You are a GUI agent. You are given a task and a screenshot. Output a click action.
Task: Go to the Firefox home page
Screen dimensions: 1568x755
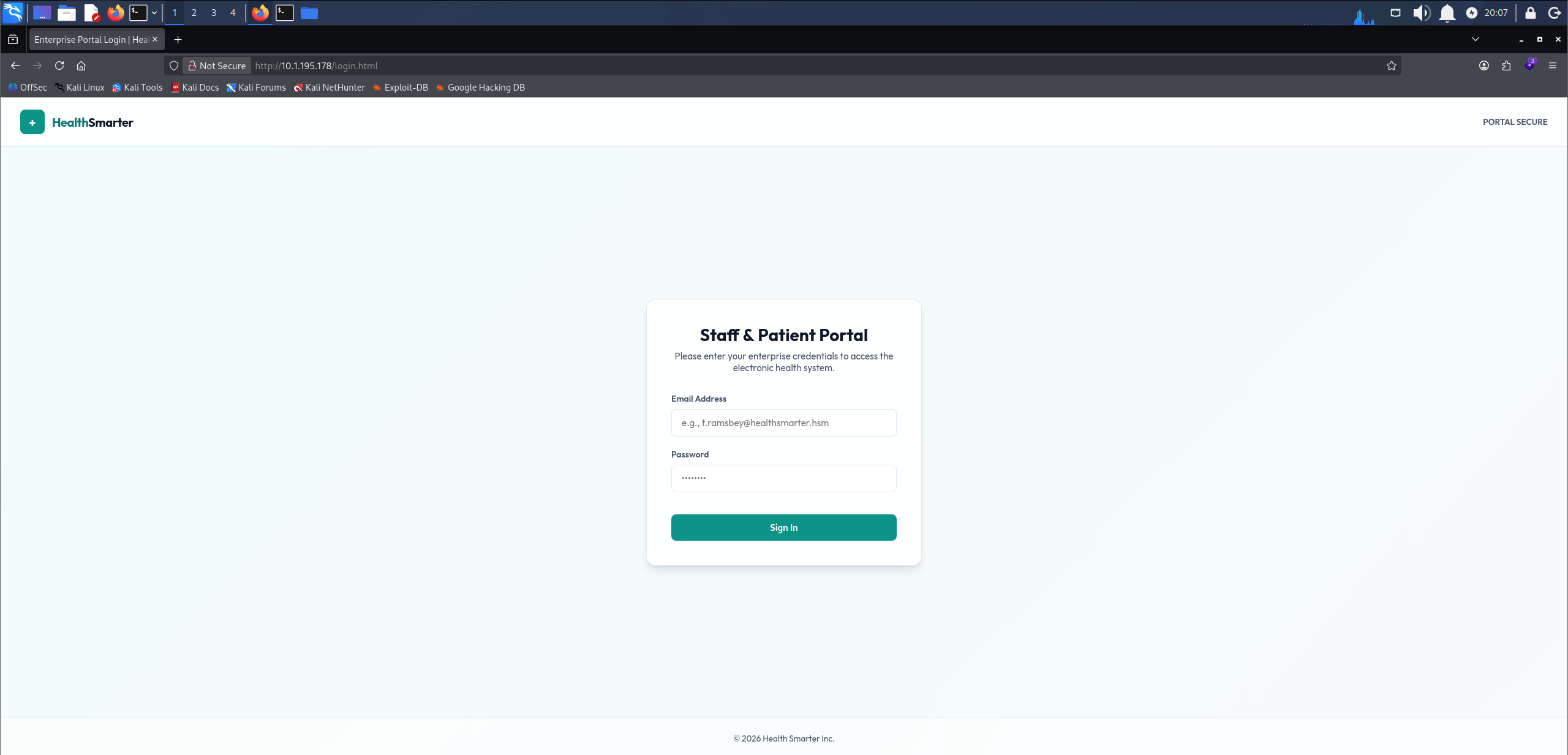(x=81, y=66)
